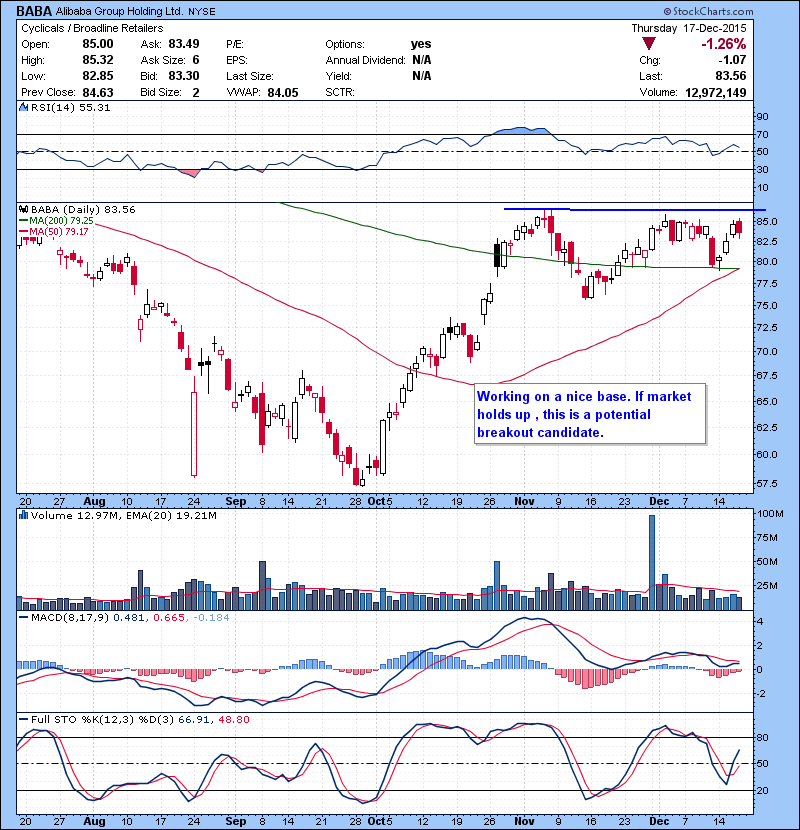Screen dimensions: 800x830
Task: Click the 'Aug' label on the bottom date axis
Action: (94, 821)
